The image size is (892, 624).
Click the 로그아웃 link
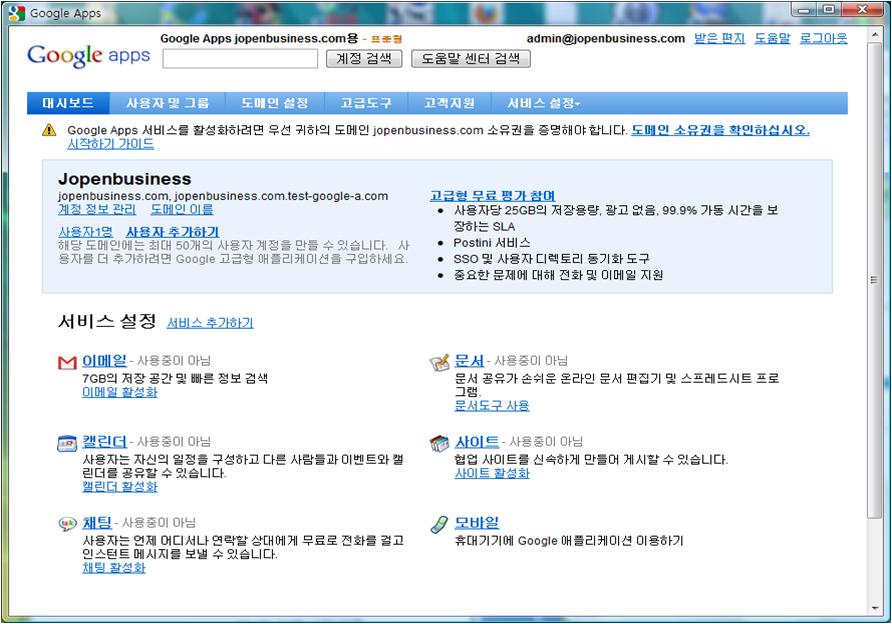pos(824,39)
